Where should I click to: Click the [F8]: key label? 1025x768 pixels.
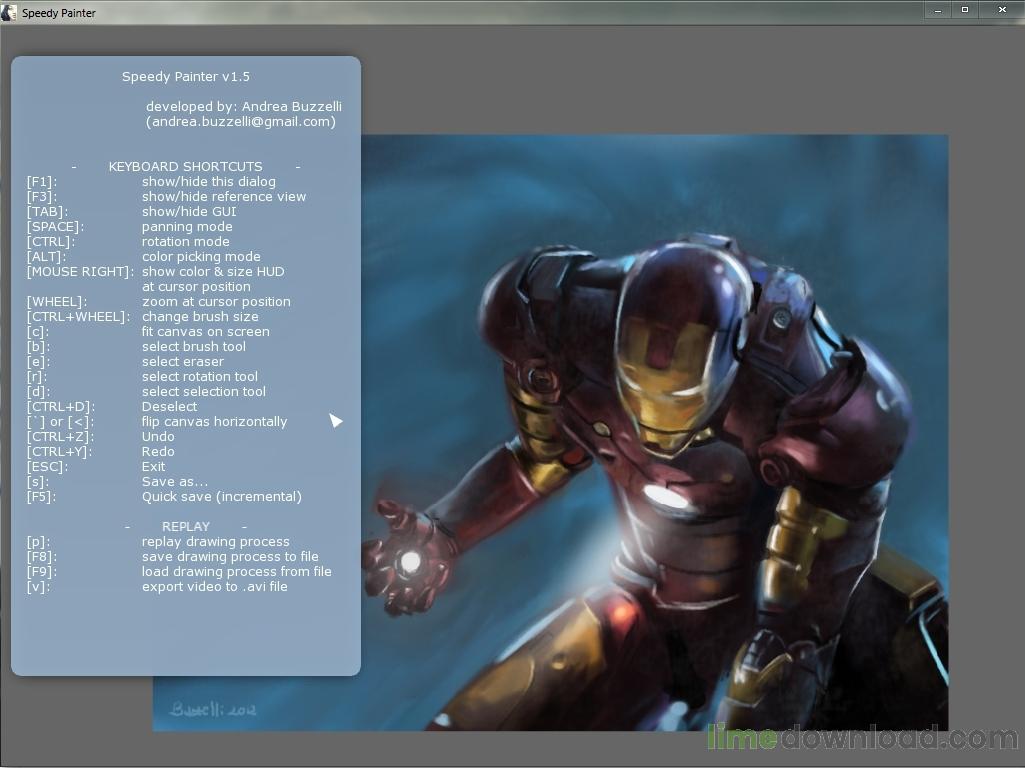click(42, 557)
